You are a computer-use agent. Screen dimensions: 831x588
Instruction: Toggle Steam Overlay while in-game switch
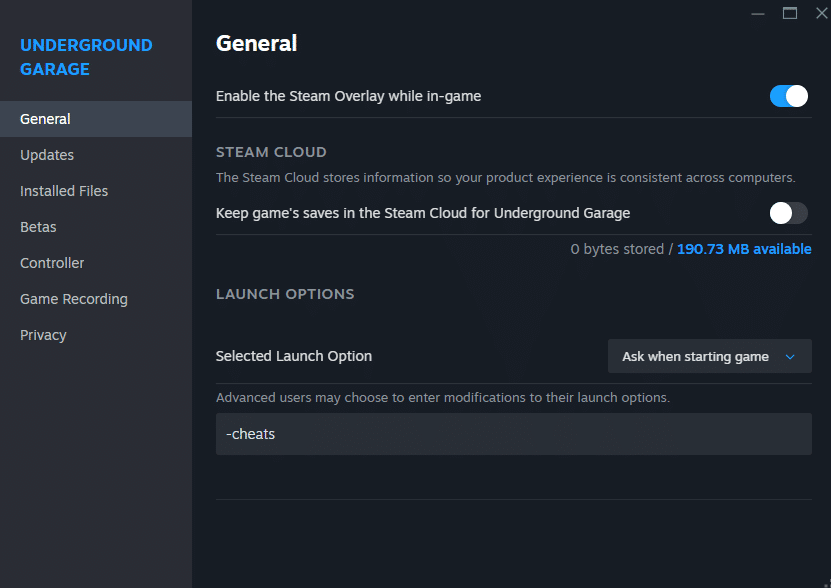click(x=789, y=96)
